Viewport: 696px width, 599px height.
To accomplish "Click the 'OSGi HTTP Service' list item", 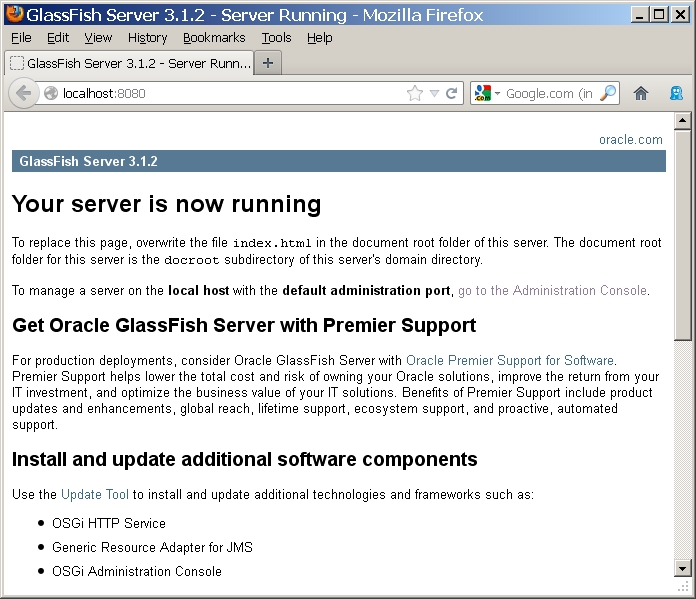I will (x=109, y=523).
